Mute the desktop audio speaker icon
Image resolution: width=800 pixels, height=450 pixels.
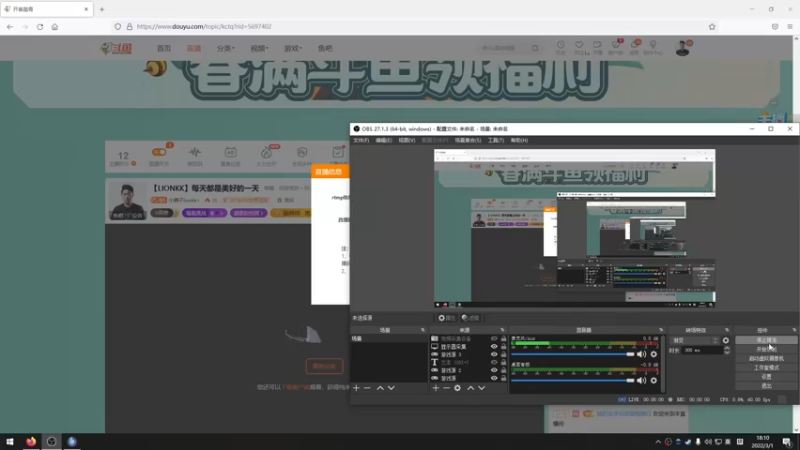click(x=642, y=380)
